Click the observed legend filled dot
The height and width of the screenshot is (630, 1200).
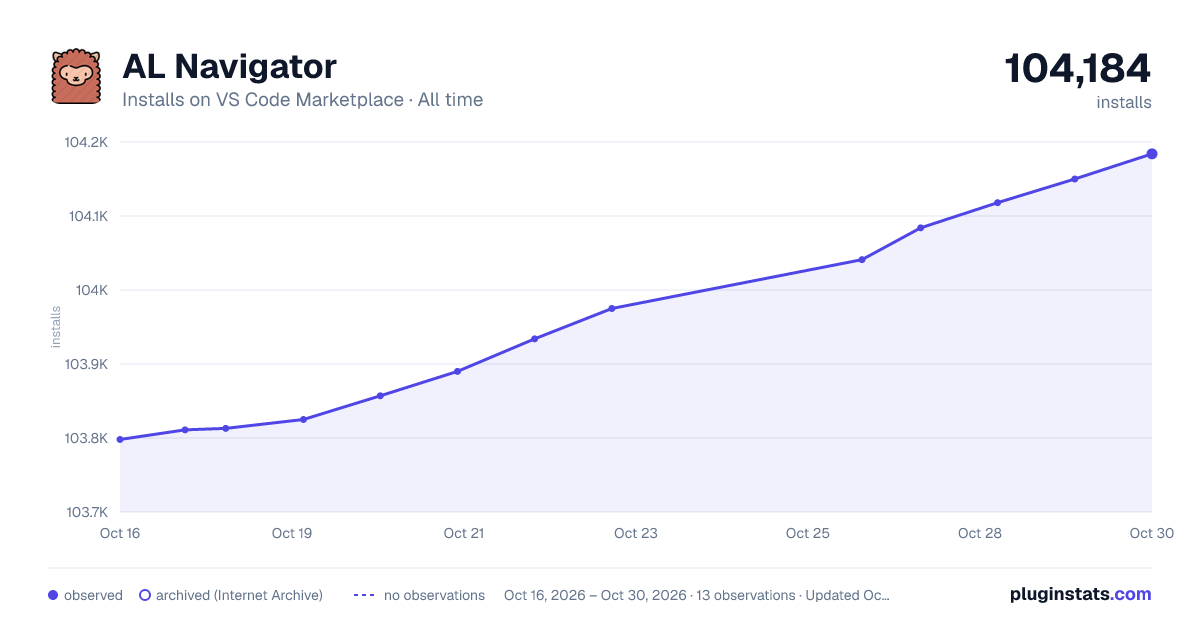(53, 595)
